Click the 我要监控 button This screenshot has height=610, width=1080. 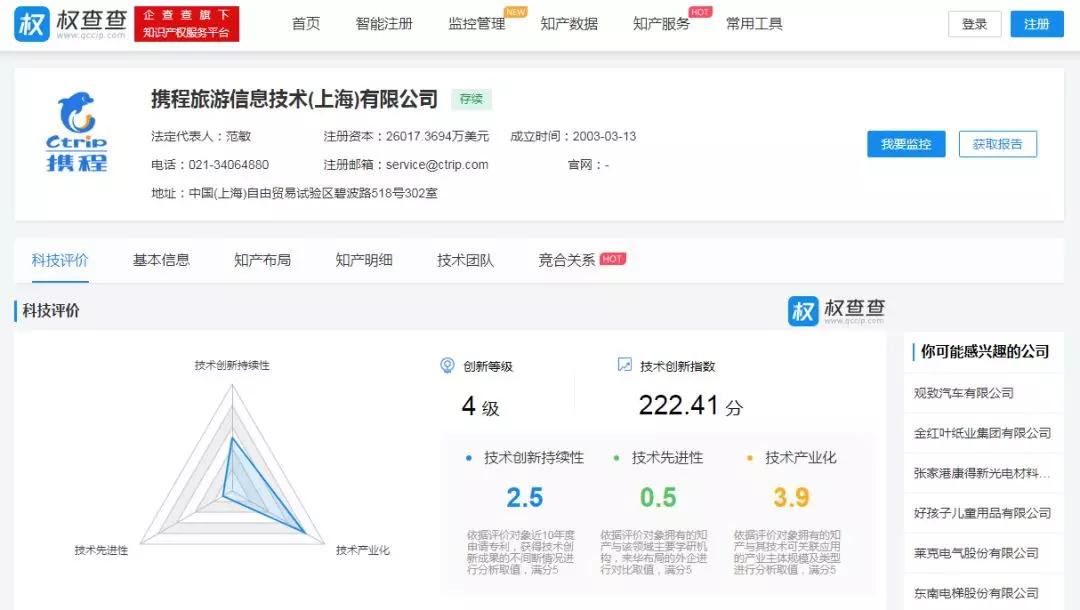point(904,143)
